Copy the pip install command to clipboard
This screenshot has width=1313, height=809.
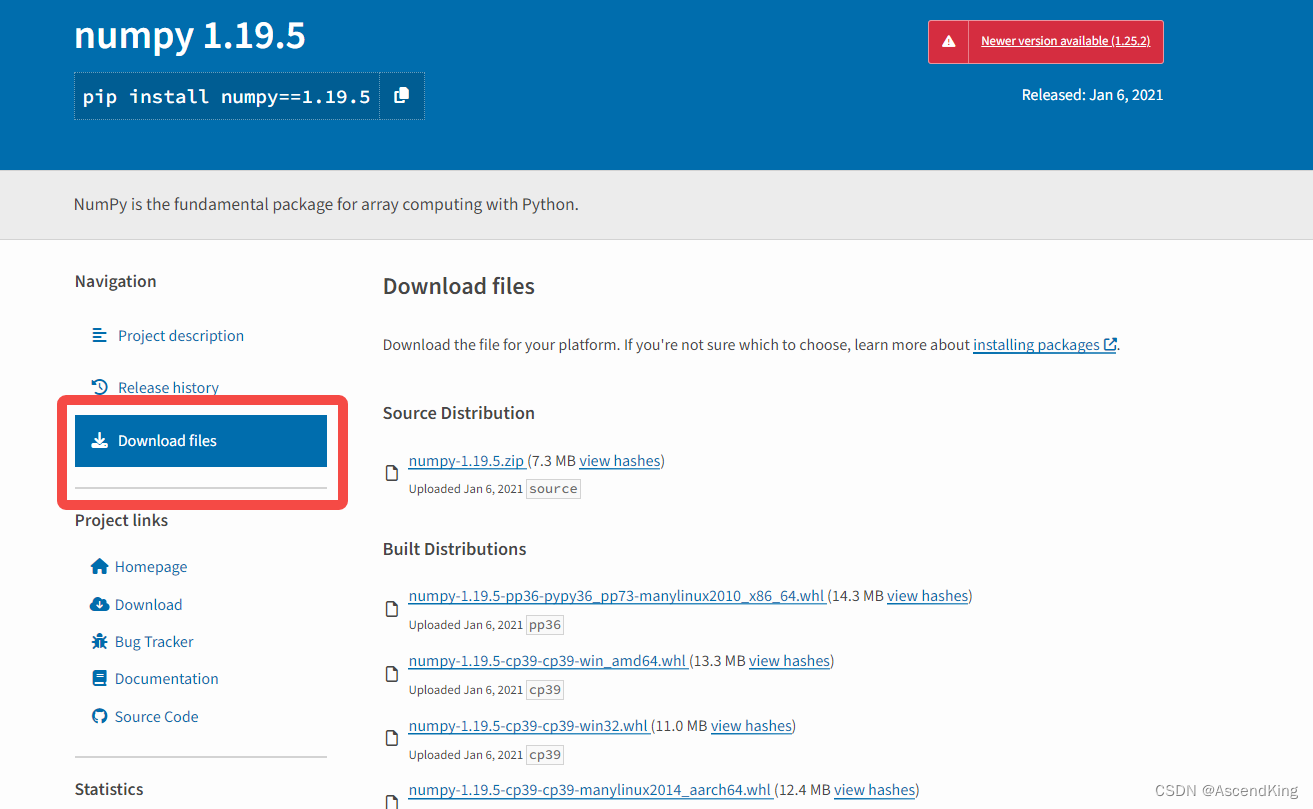[402, 96]
